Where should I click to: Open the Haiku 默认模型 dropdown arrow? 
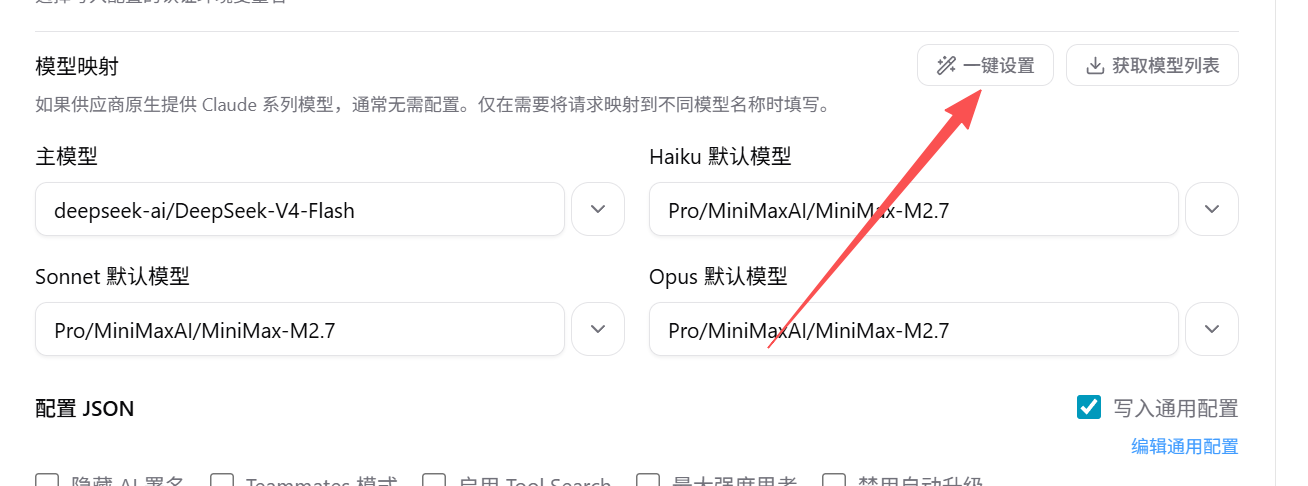tap(1212, 209)
